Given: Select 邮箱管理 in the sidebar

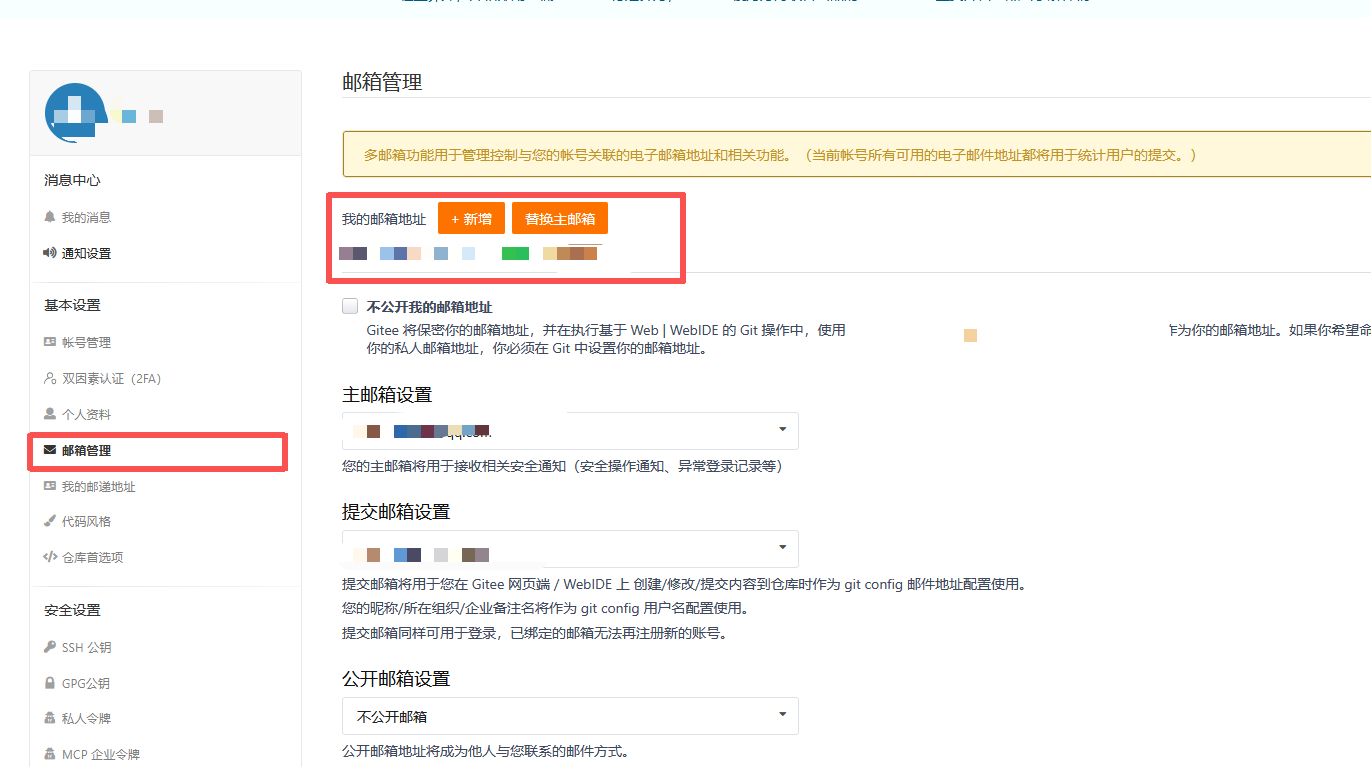Looking at the screenshot, I should (86, 450).
